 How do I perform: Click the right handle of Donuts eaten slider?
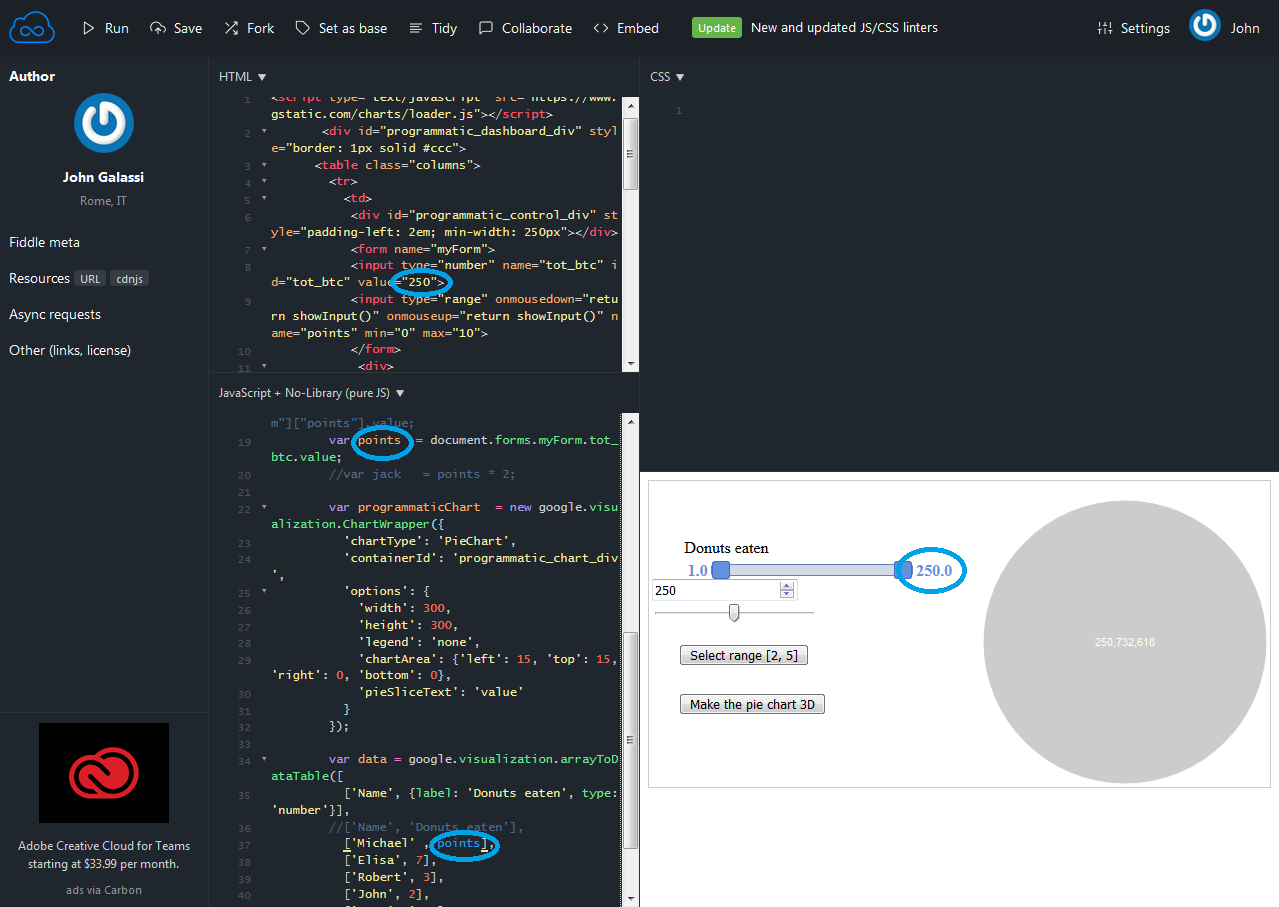click(x=903, y=570)
